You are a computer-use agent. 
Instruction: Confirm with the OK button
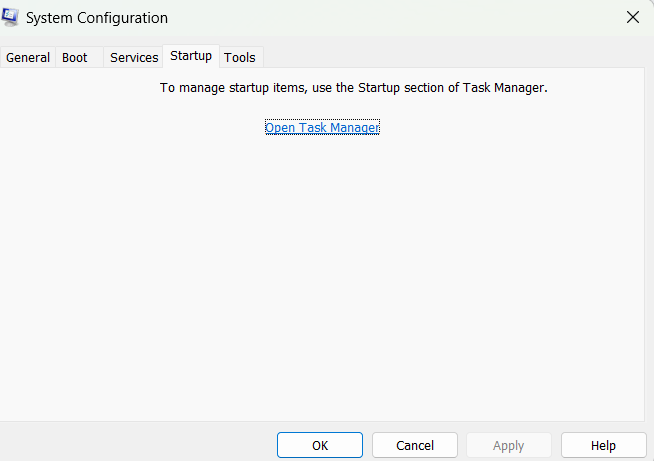point(320,445)
